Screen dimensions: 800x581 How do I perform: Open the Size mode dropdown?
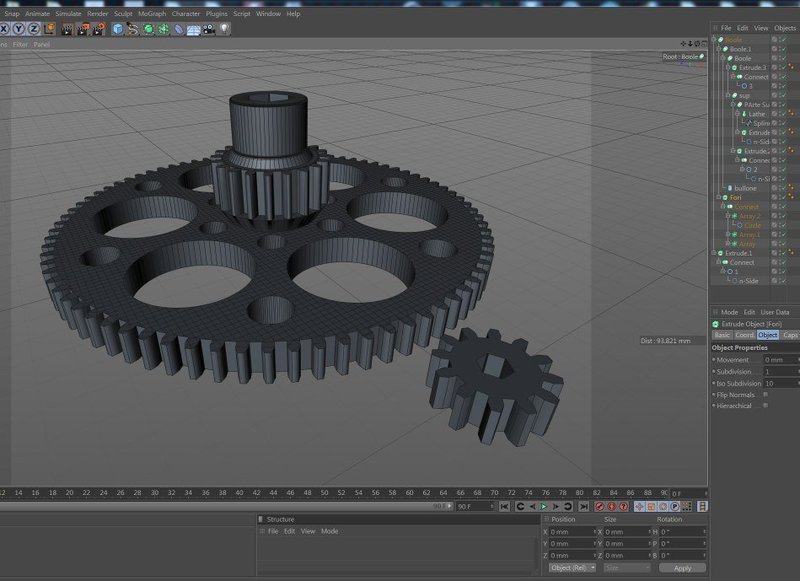pos(627,568)
